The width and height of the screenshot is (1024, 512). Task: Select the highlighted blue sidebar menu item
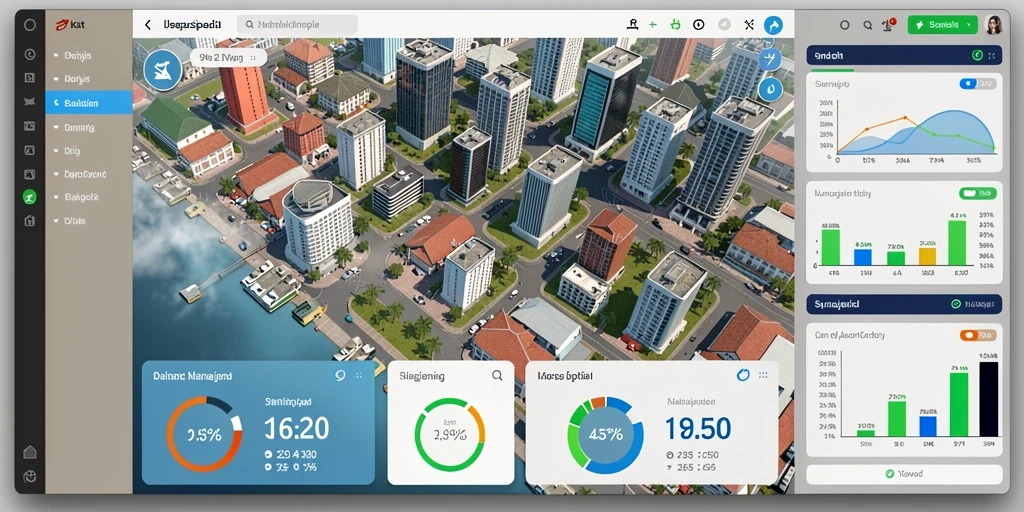tap(89, 103)
